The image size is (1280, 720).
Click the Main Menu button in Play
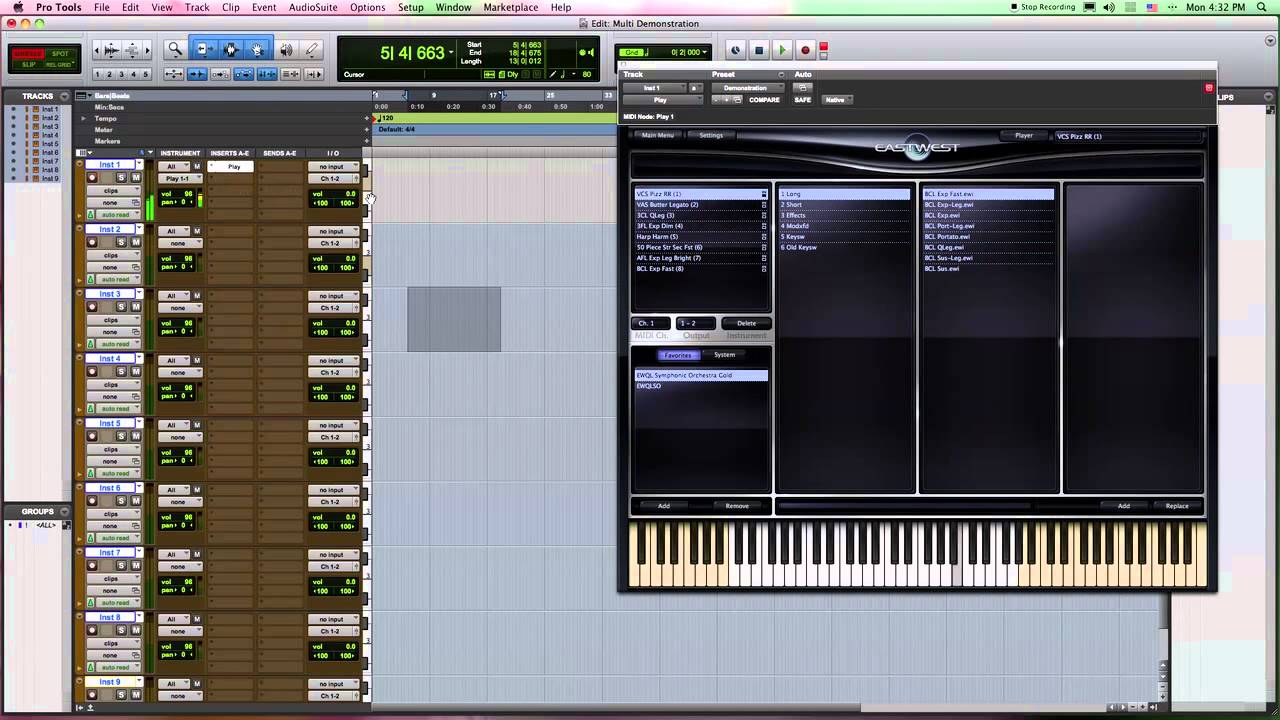658,135
